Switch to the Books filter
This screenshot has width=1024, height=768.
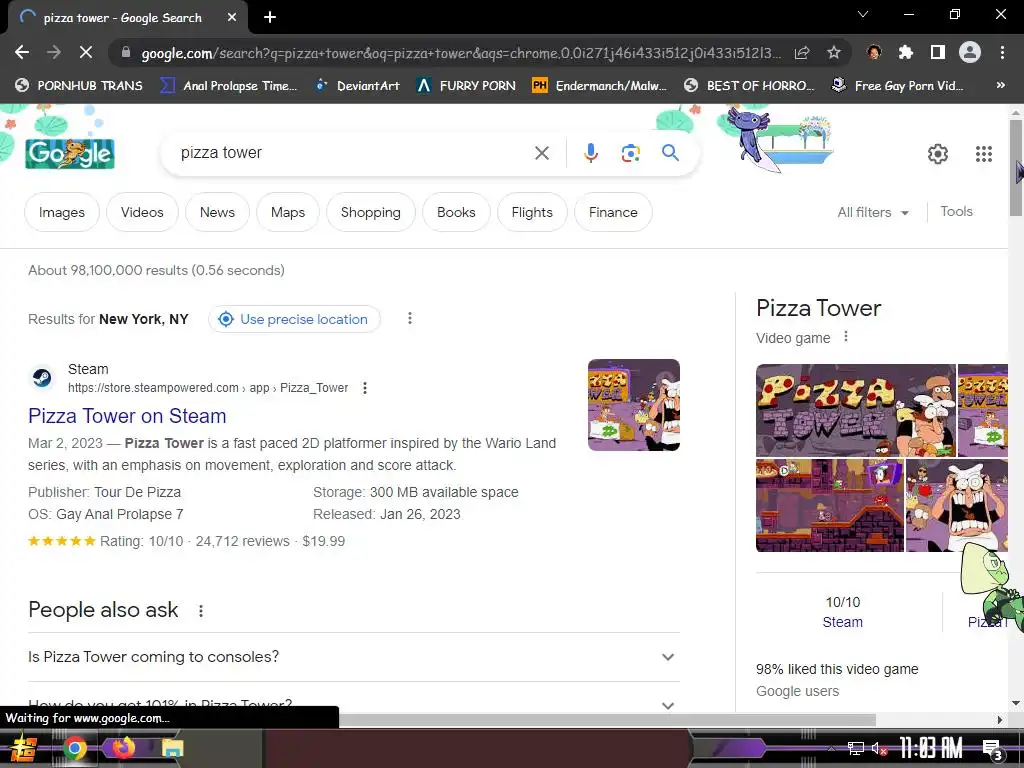click(456, 212)
